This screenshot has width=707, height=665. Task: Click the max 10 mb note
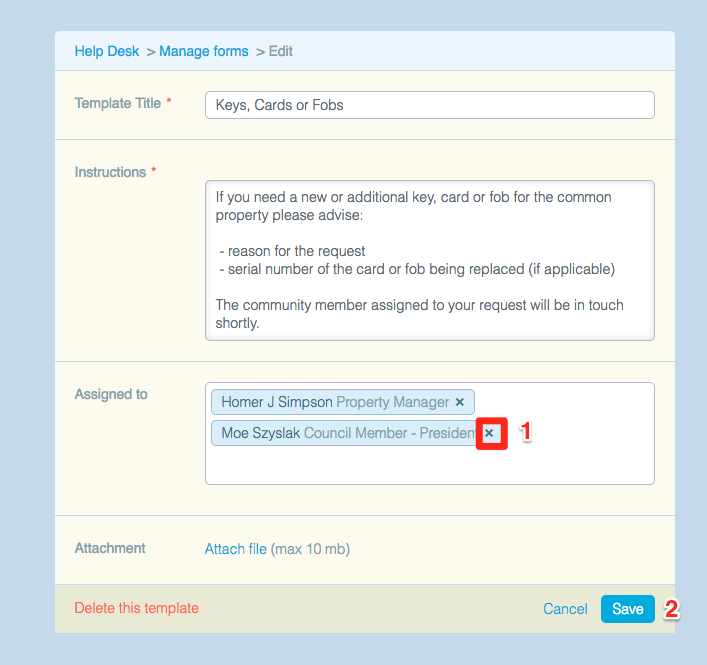[x=310, y=549]
